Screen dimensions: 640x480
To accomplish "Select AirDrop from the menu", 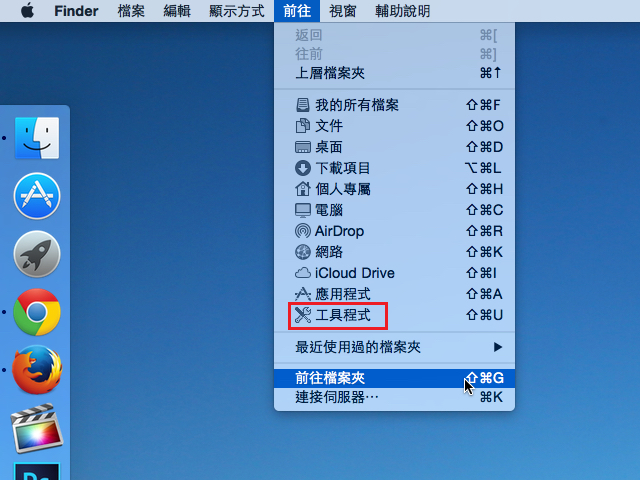I will 339,231.
